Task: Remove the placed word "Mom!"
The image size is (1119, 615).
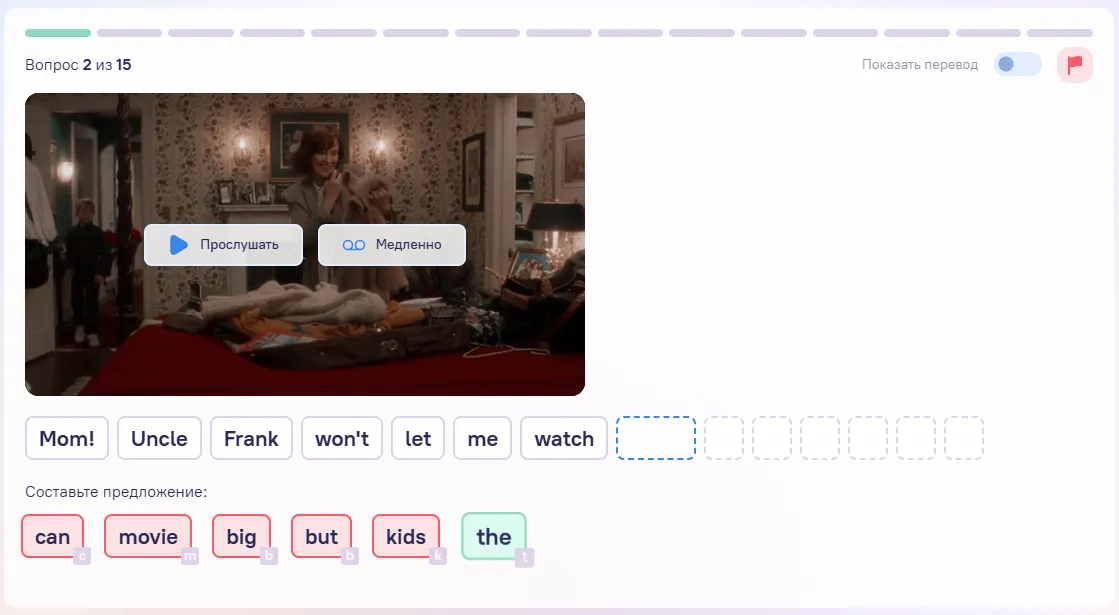Action: (x=67, y=438)
